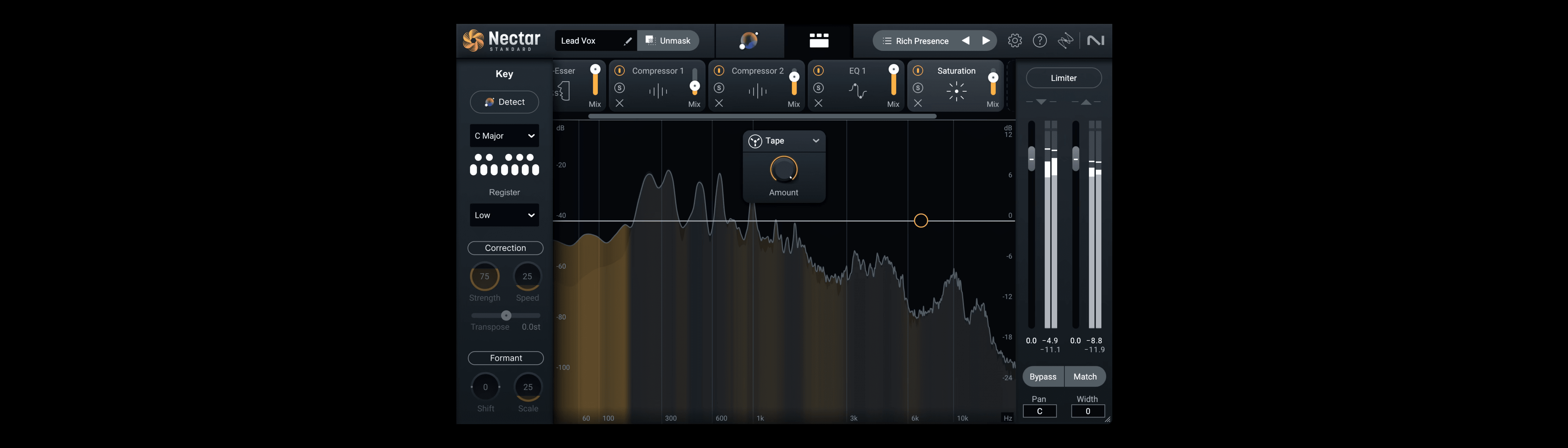The width and height of the screenshot is (1568, 448).
Task: Select the Compressor 1 waveform icon
Action: 658,91
